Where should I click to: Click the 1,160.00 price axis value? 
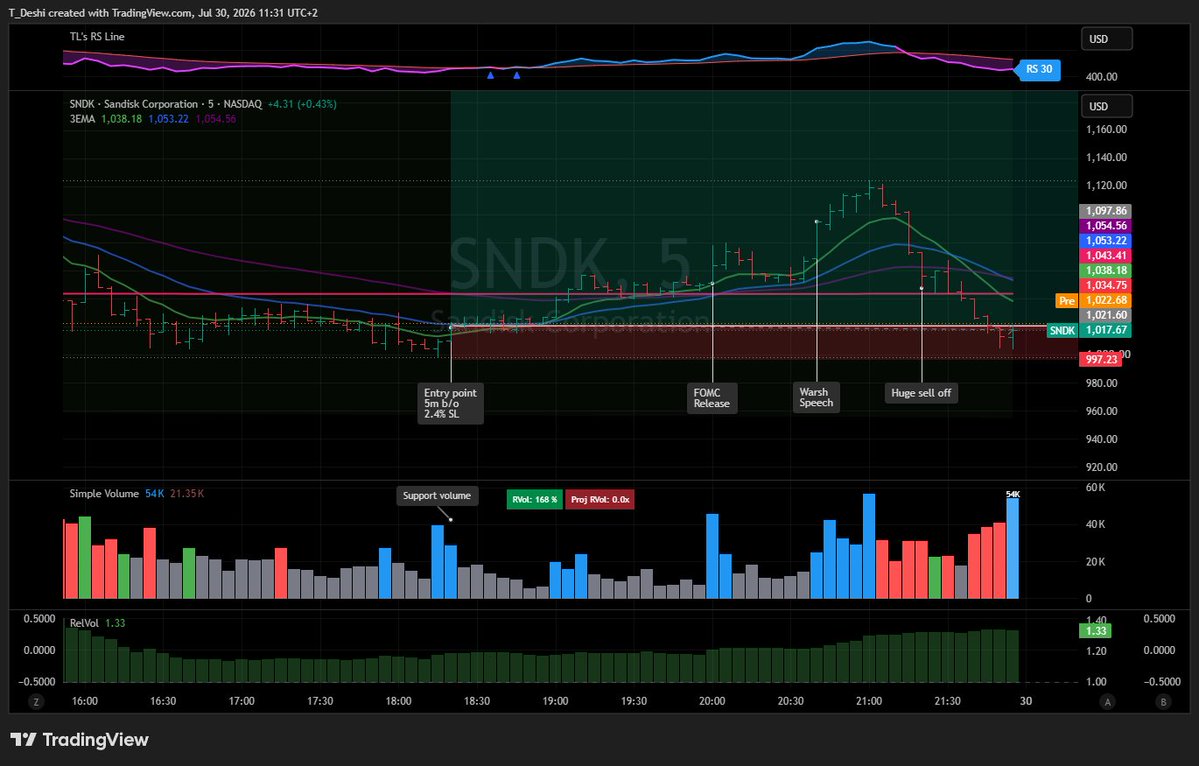1106,129
